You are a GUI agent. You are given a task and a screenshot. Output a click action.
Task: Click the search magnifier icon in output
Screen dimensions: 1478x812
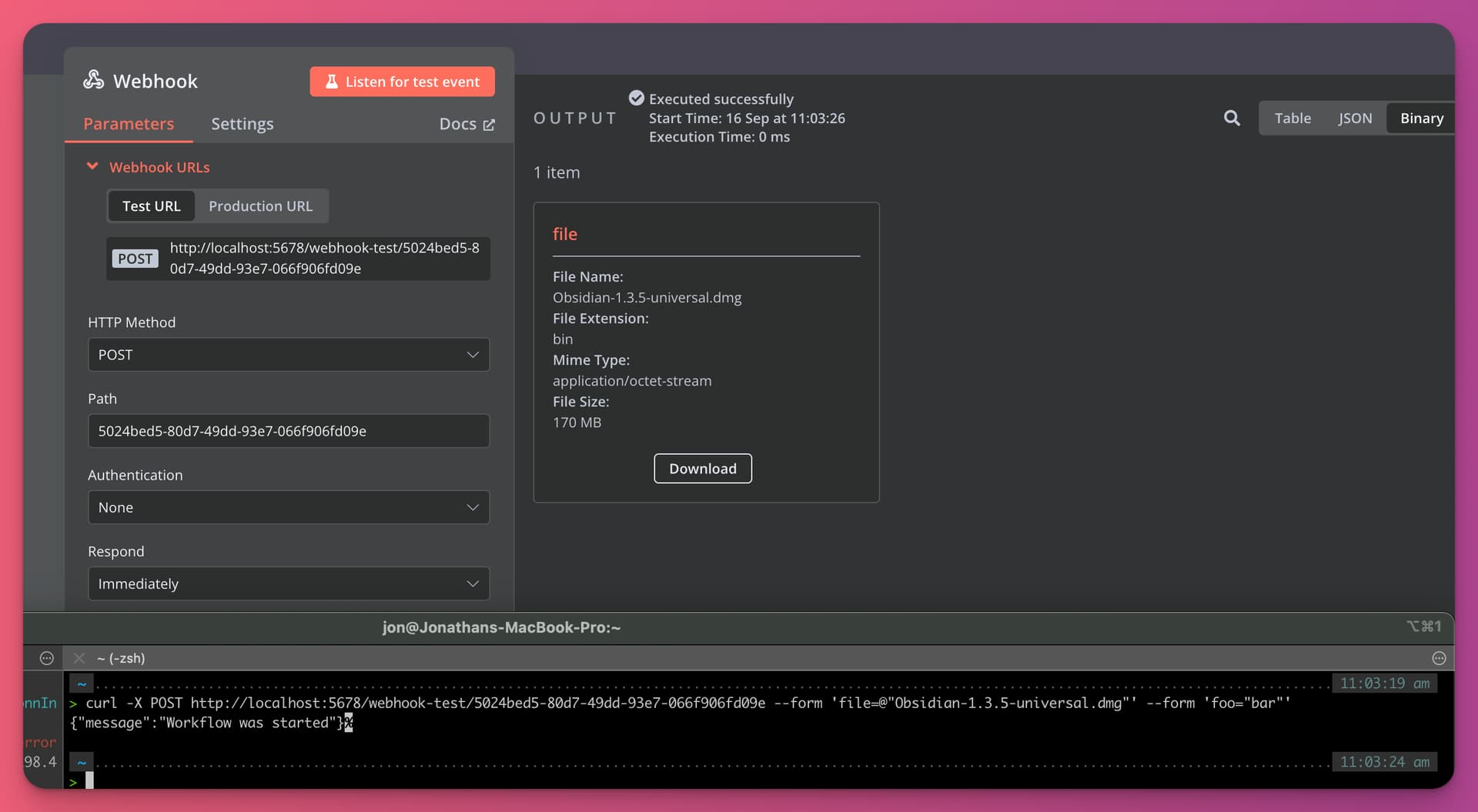[x=1232, y=118]
